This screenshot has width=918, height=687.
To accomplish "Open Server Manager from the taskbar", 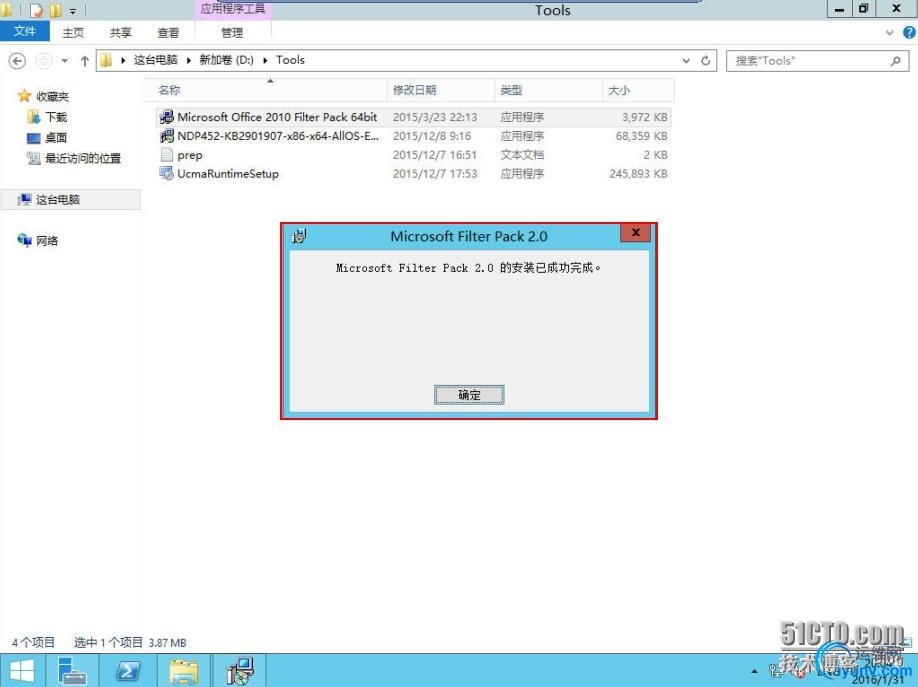I will pos(74,671).
